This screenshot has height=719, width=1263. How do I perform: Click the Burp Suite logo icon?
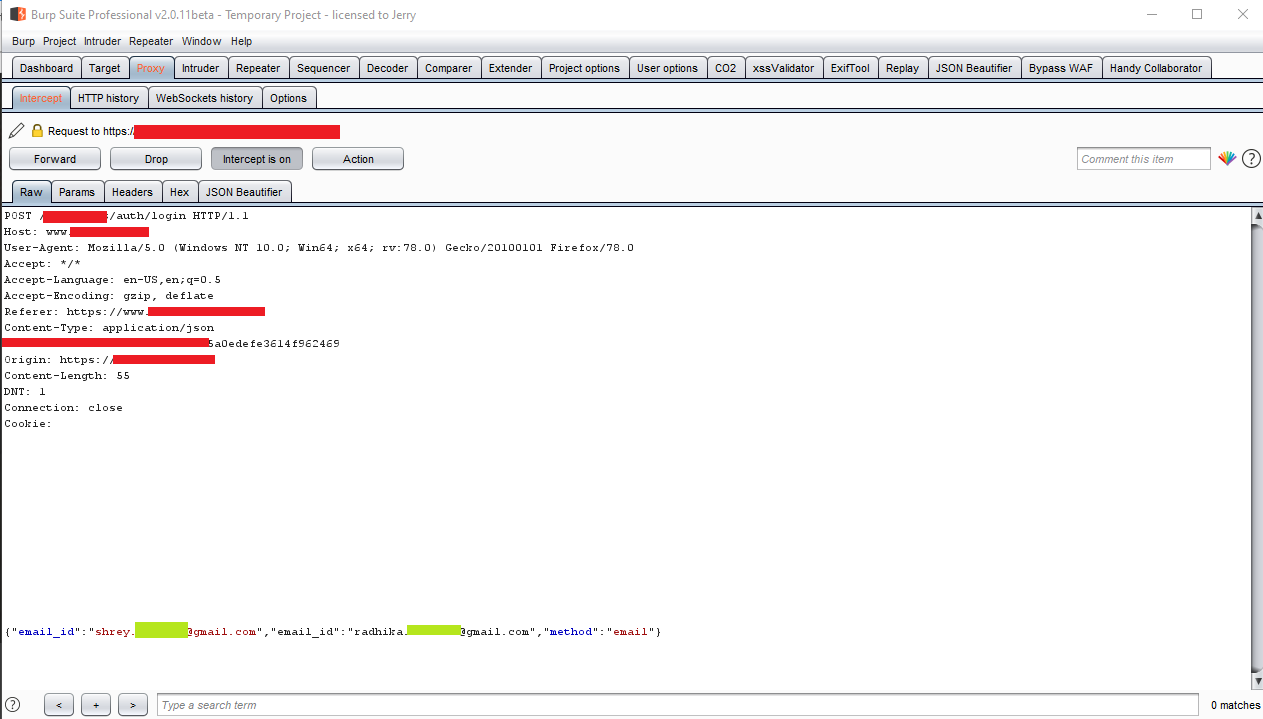pos(17,15)
